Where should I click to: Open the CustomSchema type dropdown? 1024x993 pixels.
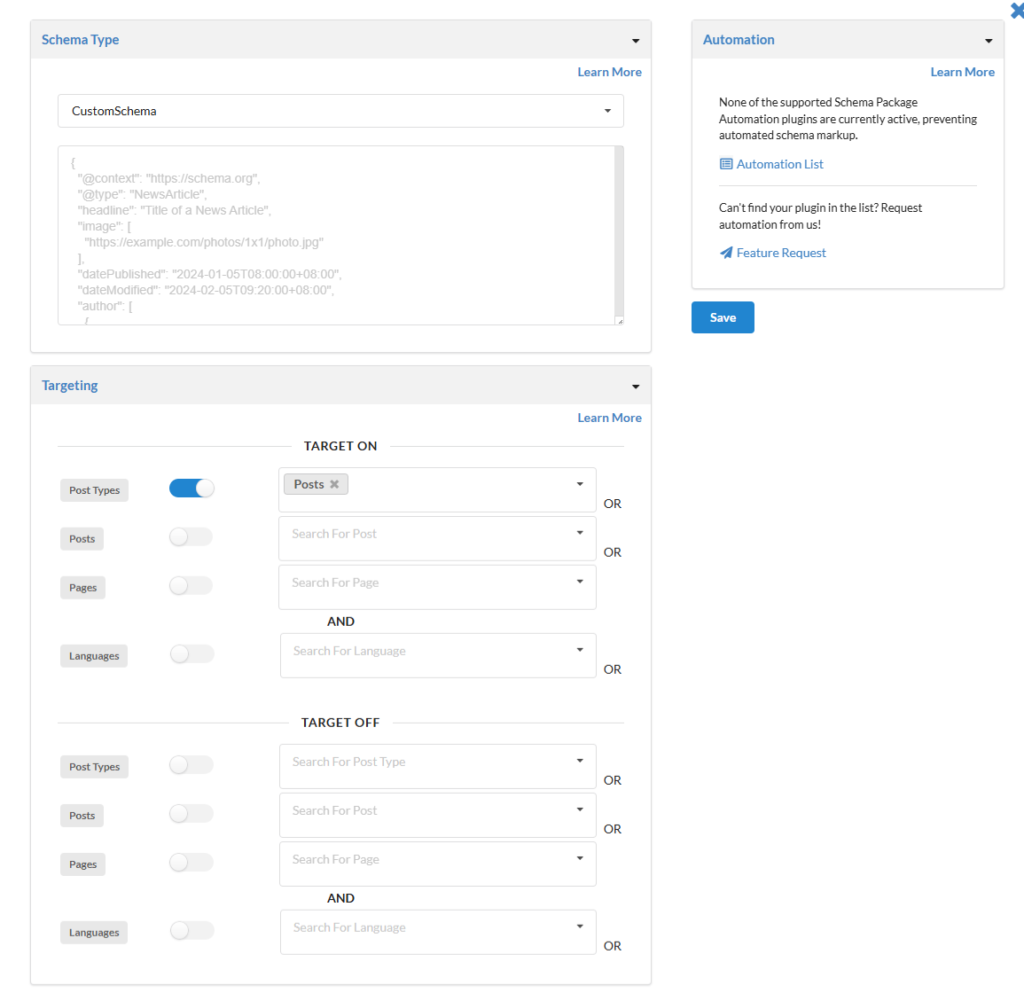point(340,111)
